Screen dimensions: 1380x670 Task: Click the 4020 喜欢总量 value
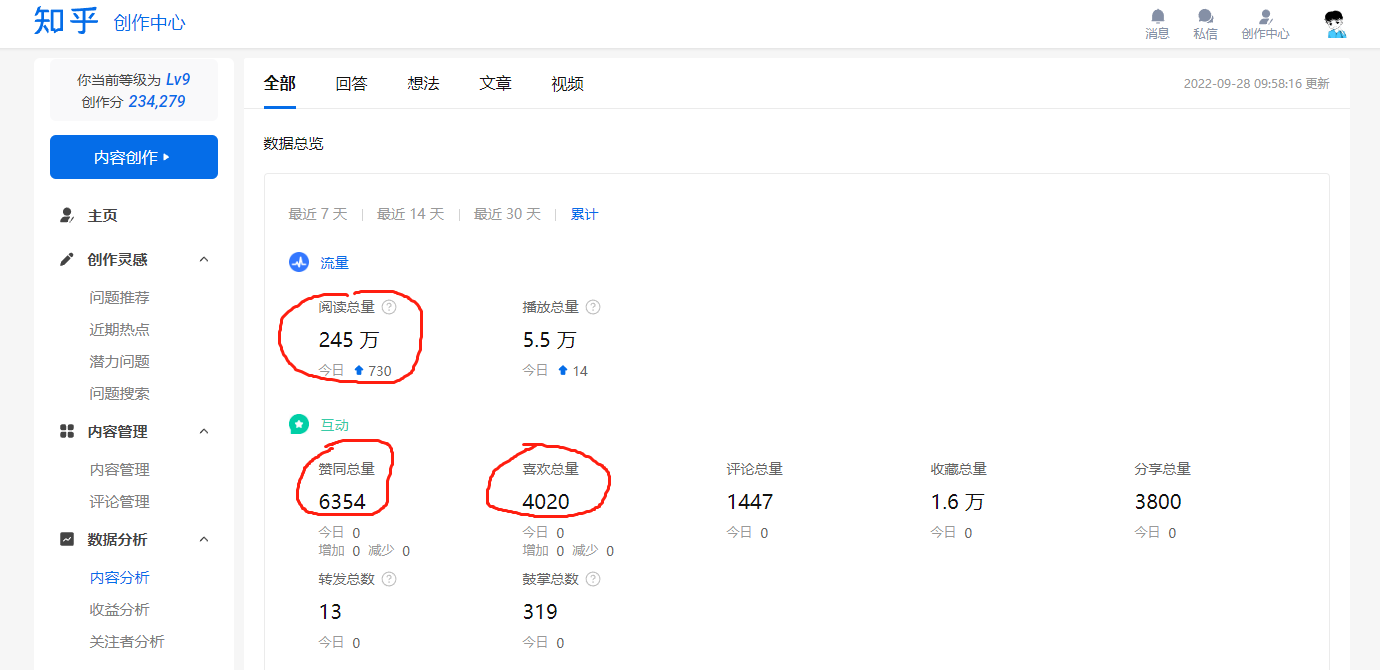pyautogui.click(x=546, y=501)
